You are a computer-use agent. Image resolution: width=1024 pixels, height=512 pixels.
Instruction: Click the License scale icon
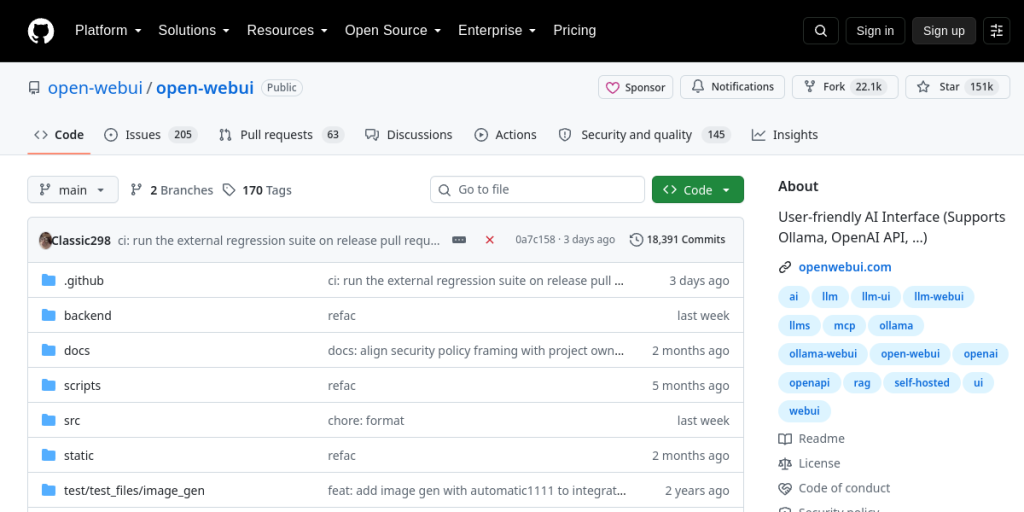785,464
